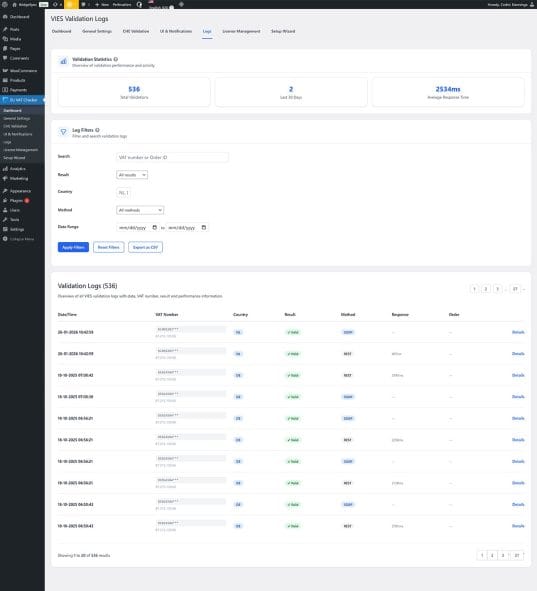Image resolution: width=537 pixels, height=591 pixels.
Task: Switch to the Dashboard tab
Action: [x=61, y=31]
